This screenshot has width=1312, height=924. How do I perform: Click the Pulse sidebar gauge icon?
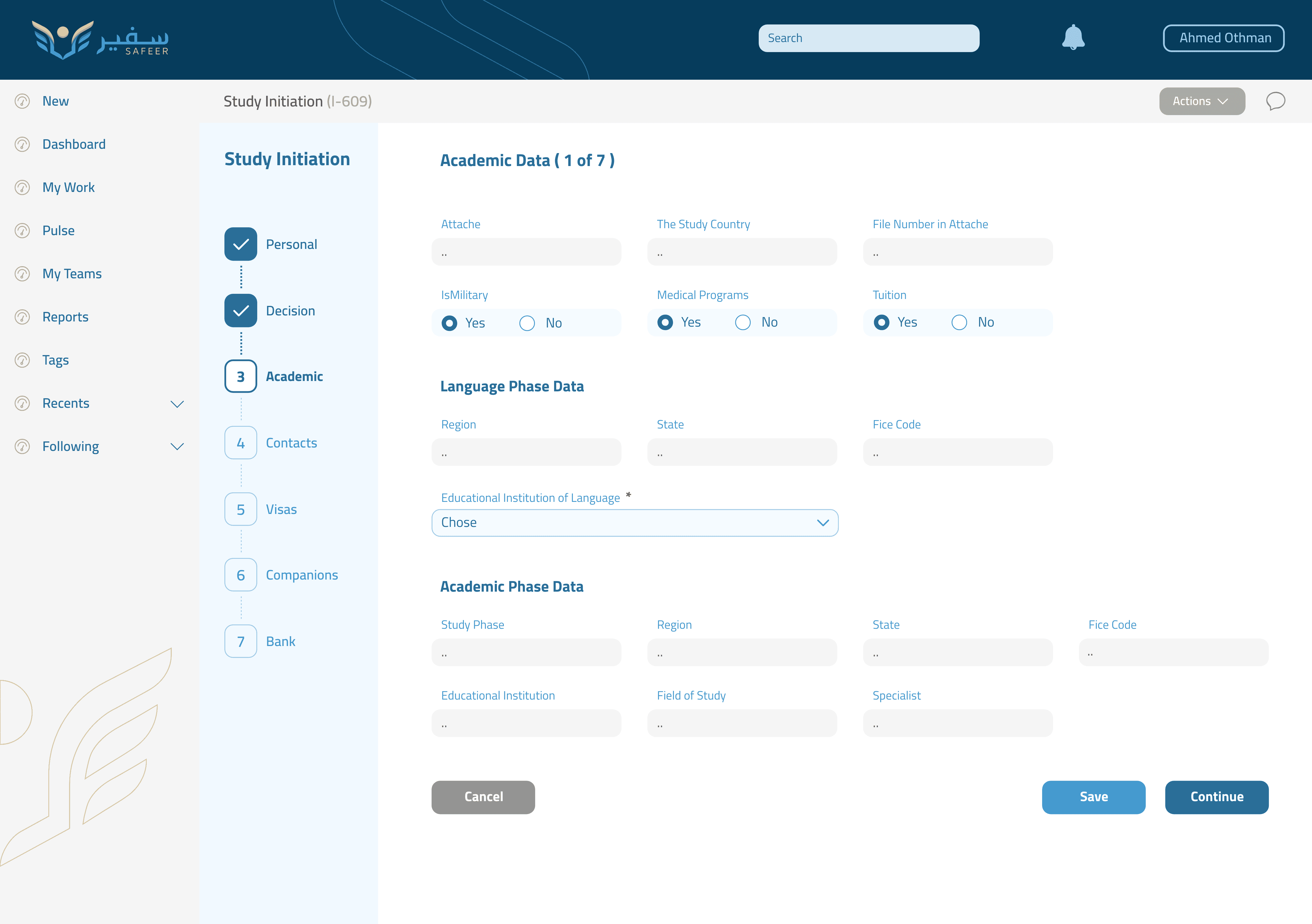tap(22, 231)
